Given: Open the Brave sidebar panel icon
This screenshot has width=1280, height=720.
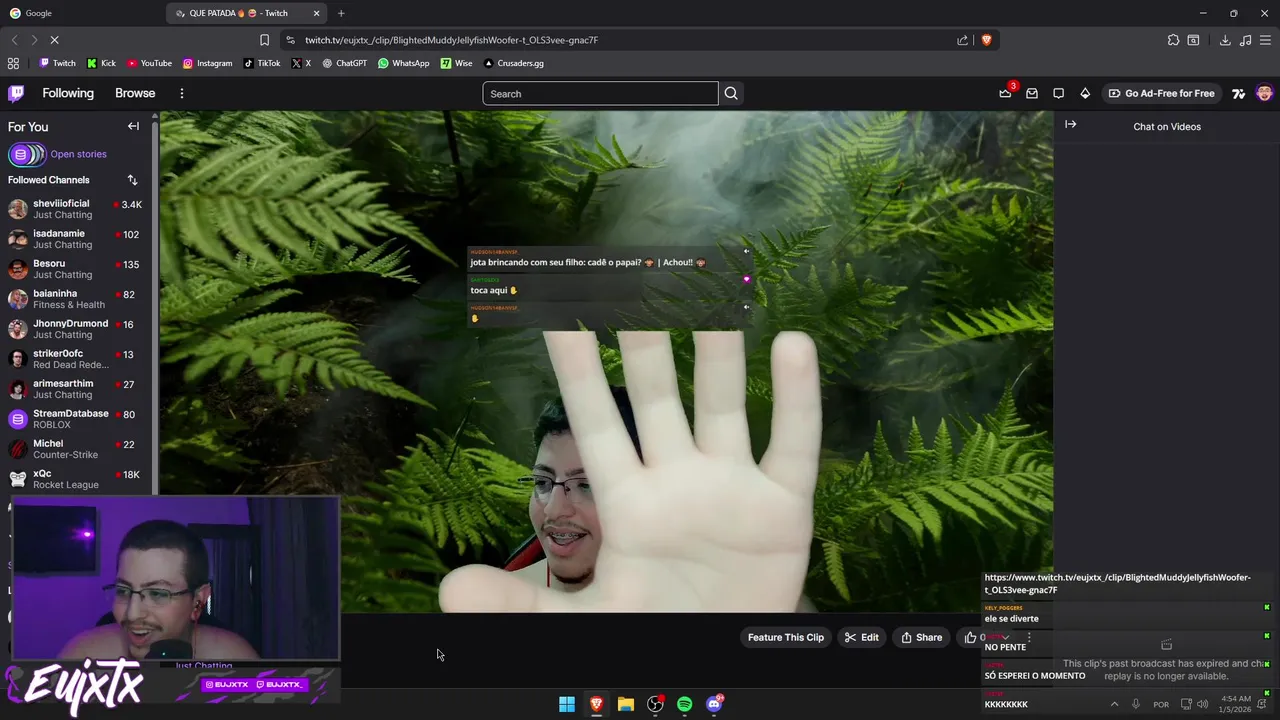Looking at the screenshot, I should click(x=1193, y=40).
